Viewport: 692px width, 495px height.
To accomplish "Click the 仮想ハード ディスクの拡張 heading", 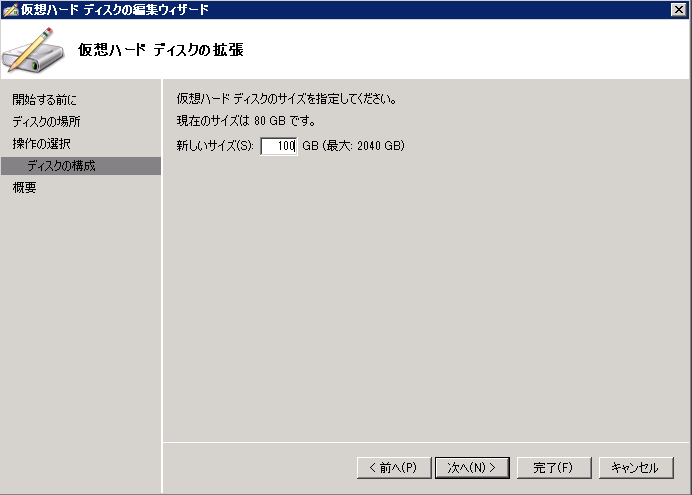I will click(161, 50).
